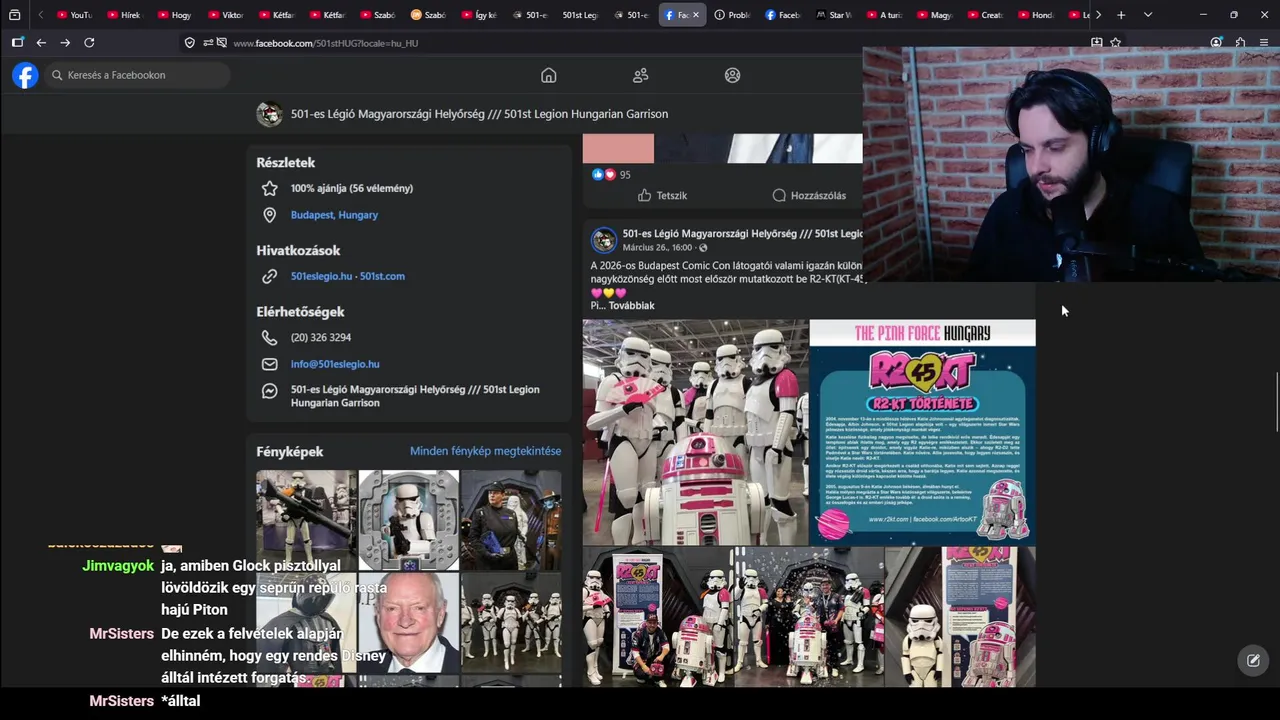This screenshot has width=1280, height=720.
Task: Click the post author profile picture
Action: click(x=604, y=240)
